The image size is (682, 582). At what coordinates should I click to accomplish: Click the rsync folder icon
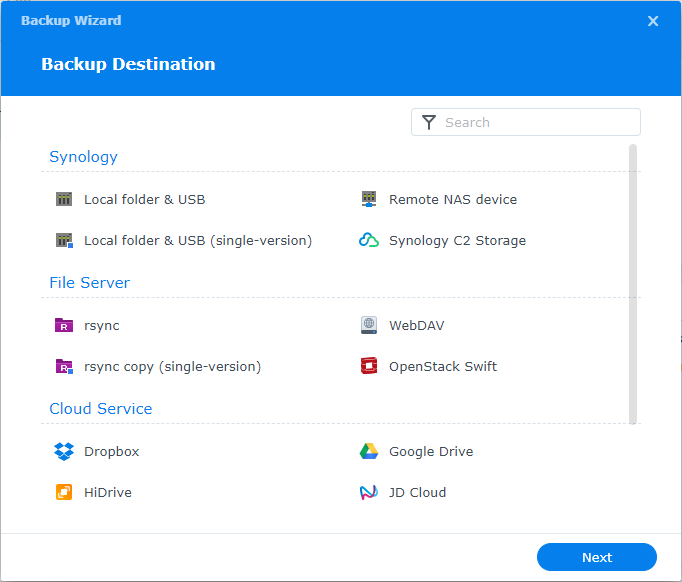click(64, 325)
